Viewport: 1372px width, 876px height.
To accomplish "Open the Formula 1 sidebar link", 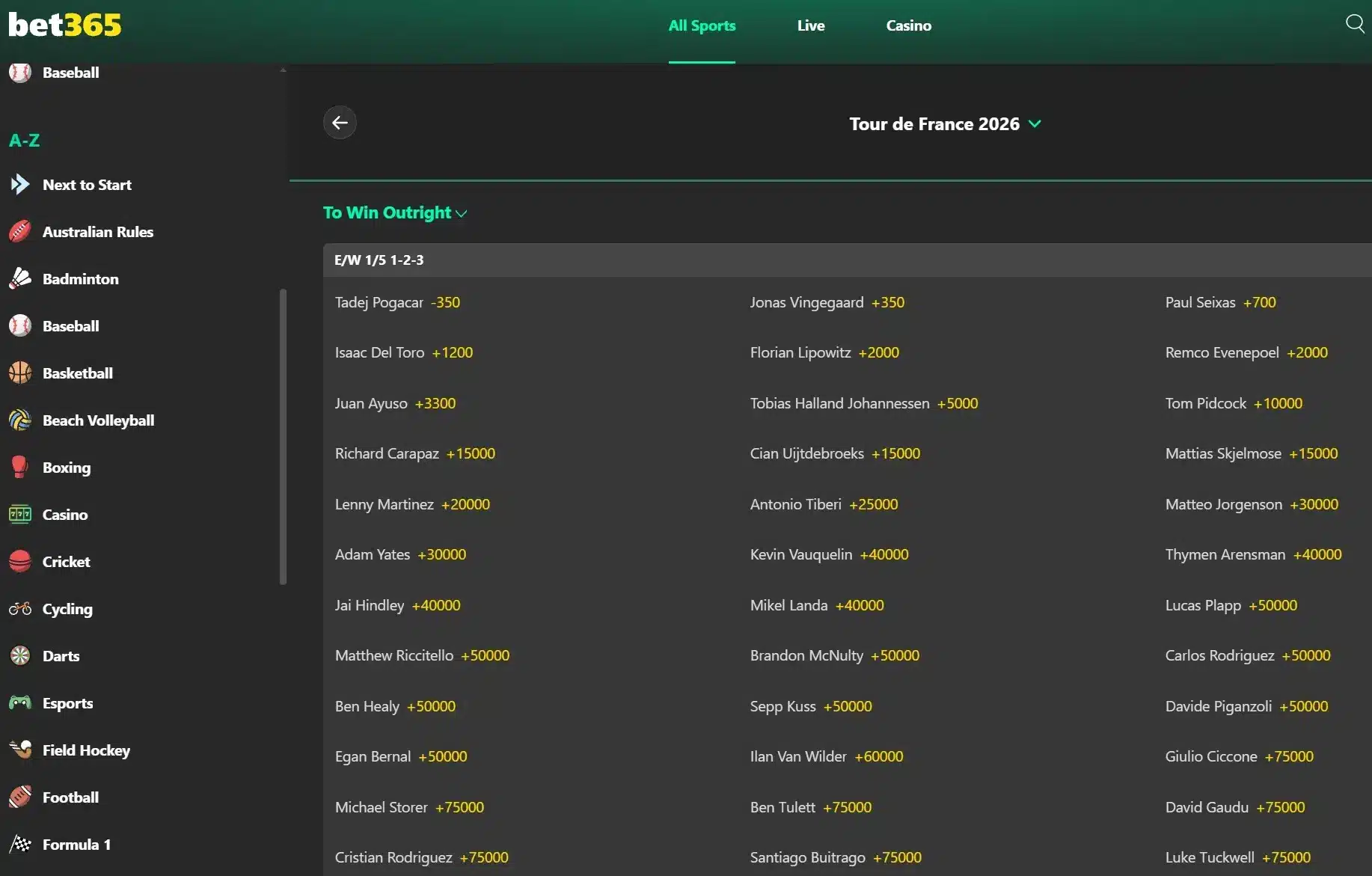I will pos(76,845).
